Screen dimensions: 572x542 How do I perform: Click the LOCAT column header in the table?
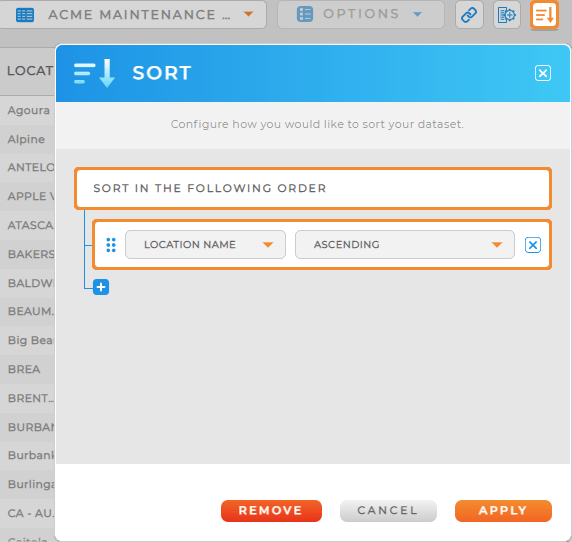pos(27,71)
